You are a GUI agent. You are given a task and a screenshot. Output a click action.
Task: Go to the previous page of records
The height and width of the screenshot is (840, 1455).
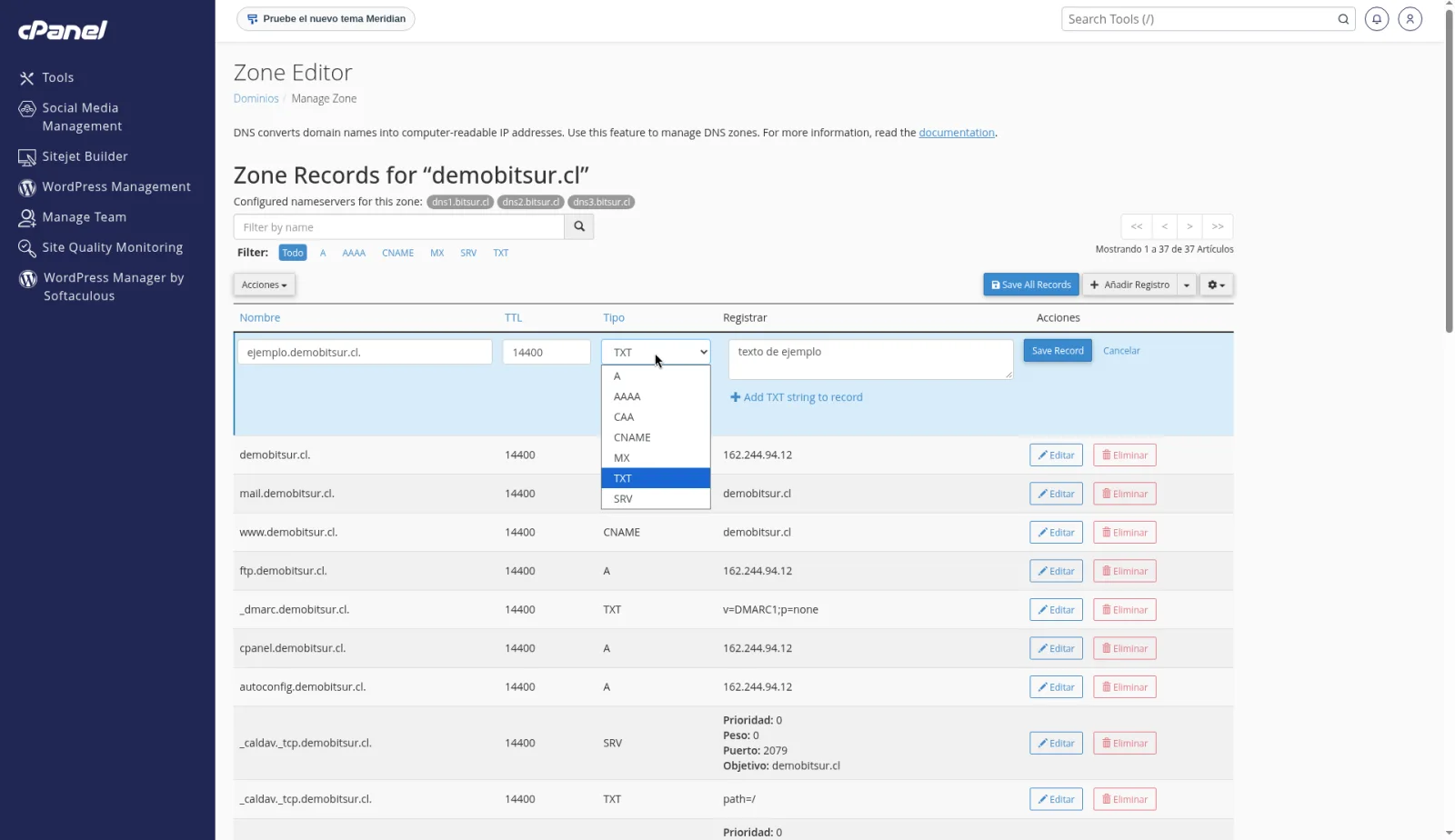(x=1165, y=226)
